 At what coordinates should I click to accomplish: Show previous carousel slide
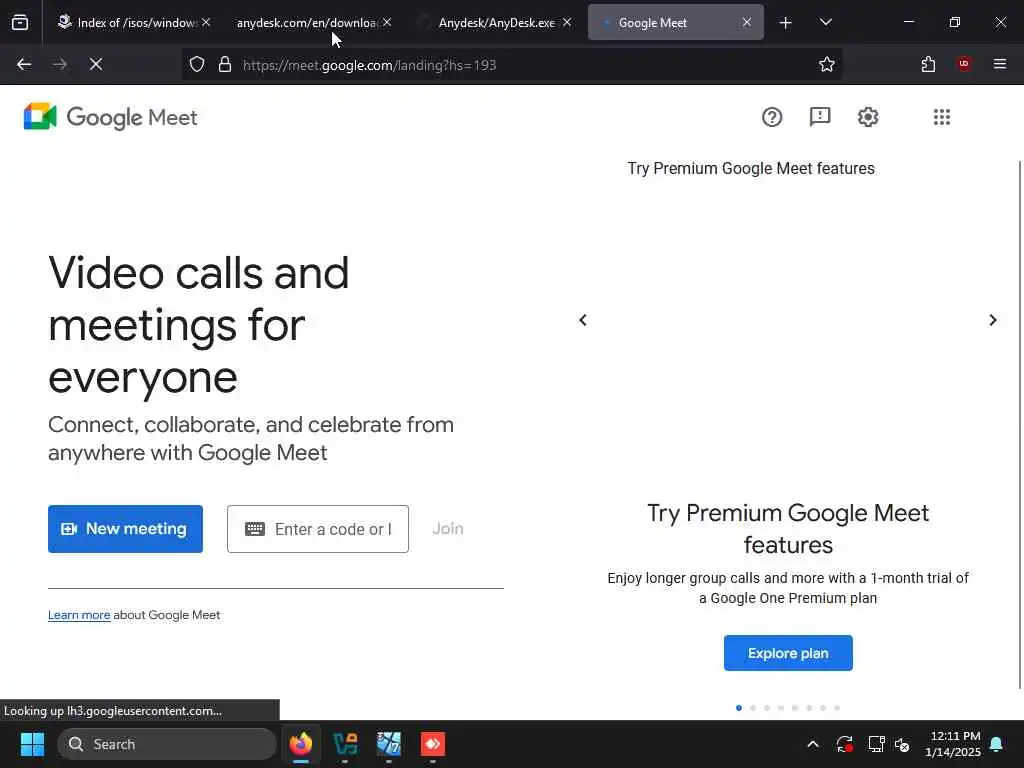tap(583, 320)
